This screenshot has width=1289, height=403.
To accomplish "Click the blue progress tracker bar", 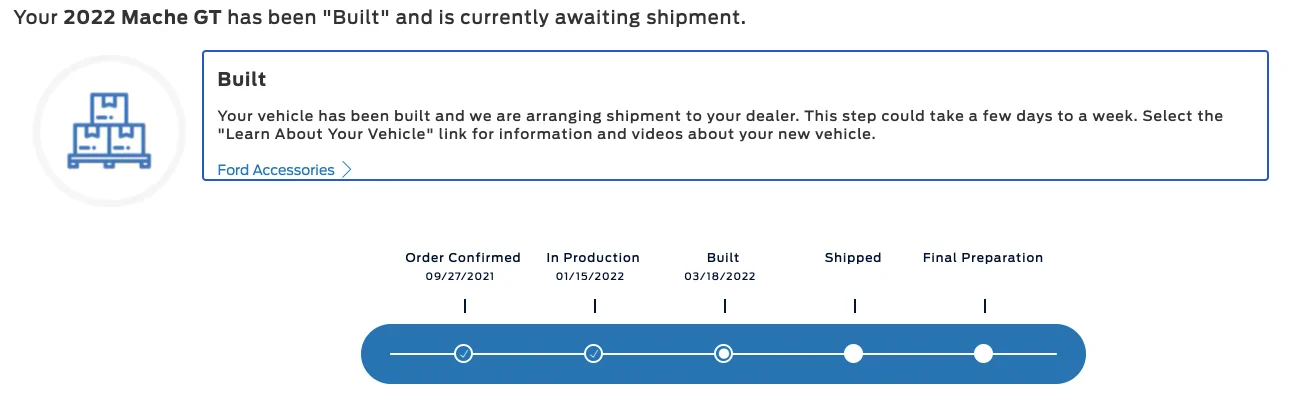I will (x=723, y=353).
